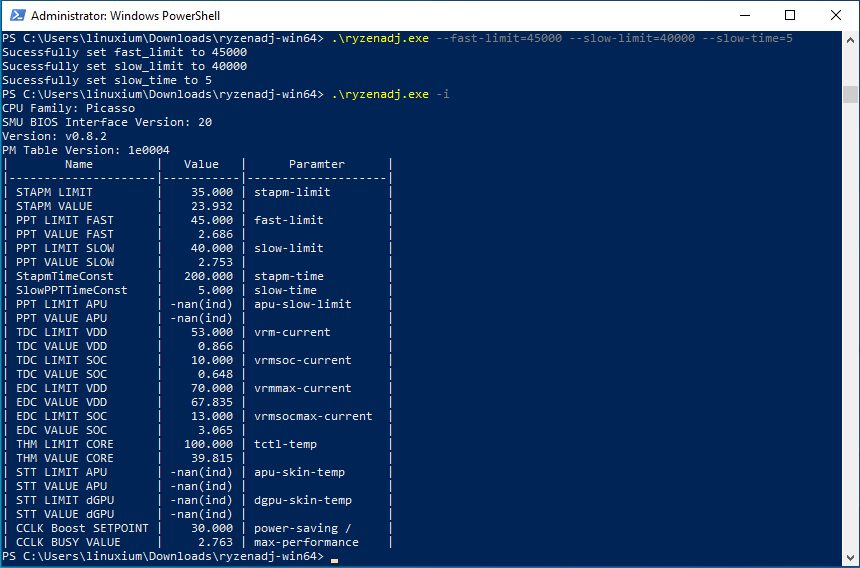Click the 'PPT LIMIT FAST' row name

[65, 220]
